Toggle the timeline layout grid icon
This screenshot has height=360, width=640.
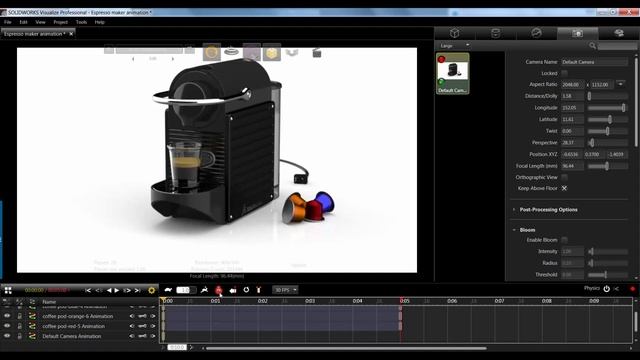pos(8,290)
